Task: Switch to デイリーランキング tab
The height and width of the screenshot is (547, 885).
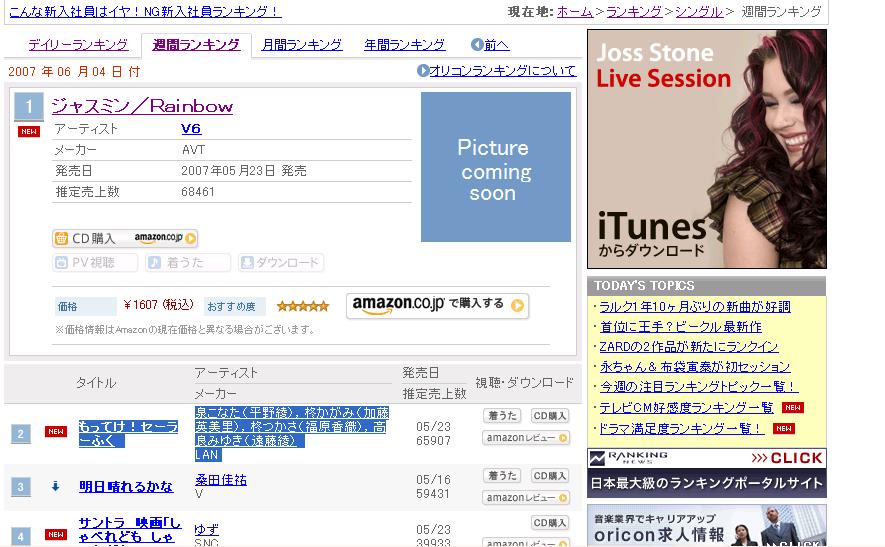Action: pyautogui.click(x=78, y=45)
